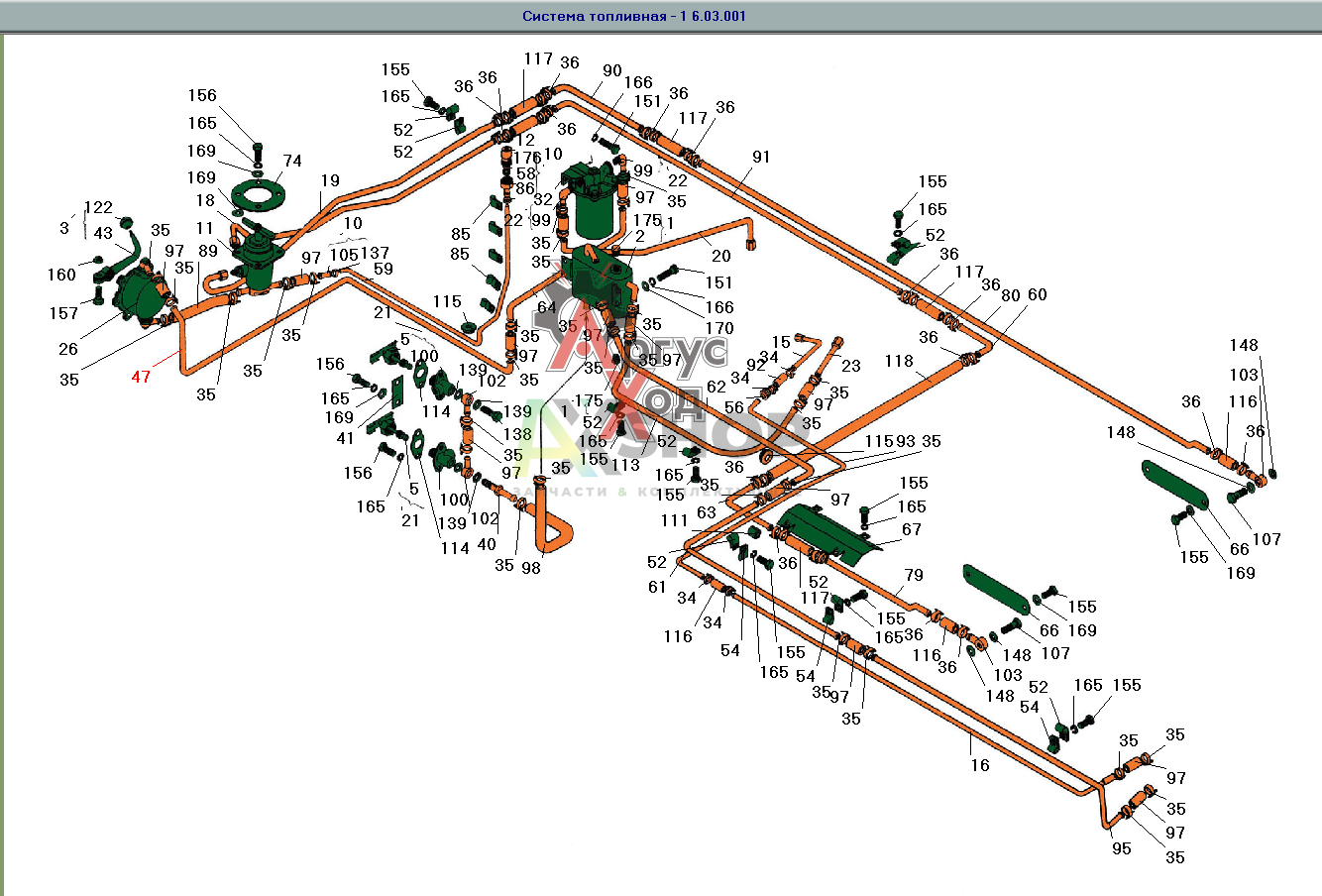Click part number 91 label
1322x896 pixels.
[x=760, y=157]
